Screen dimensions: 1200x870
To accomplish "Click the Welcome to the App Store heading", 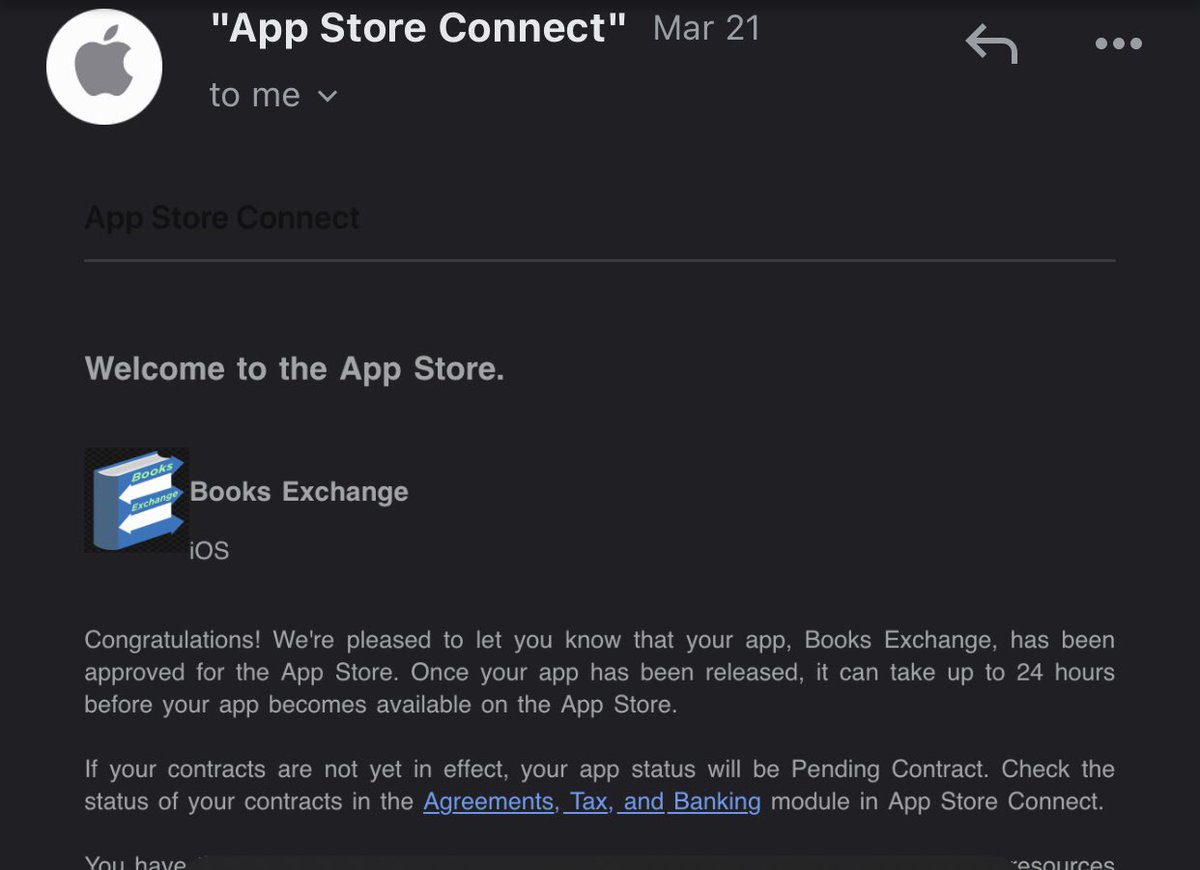I will click(296, 368).
